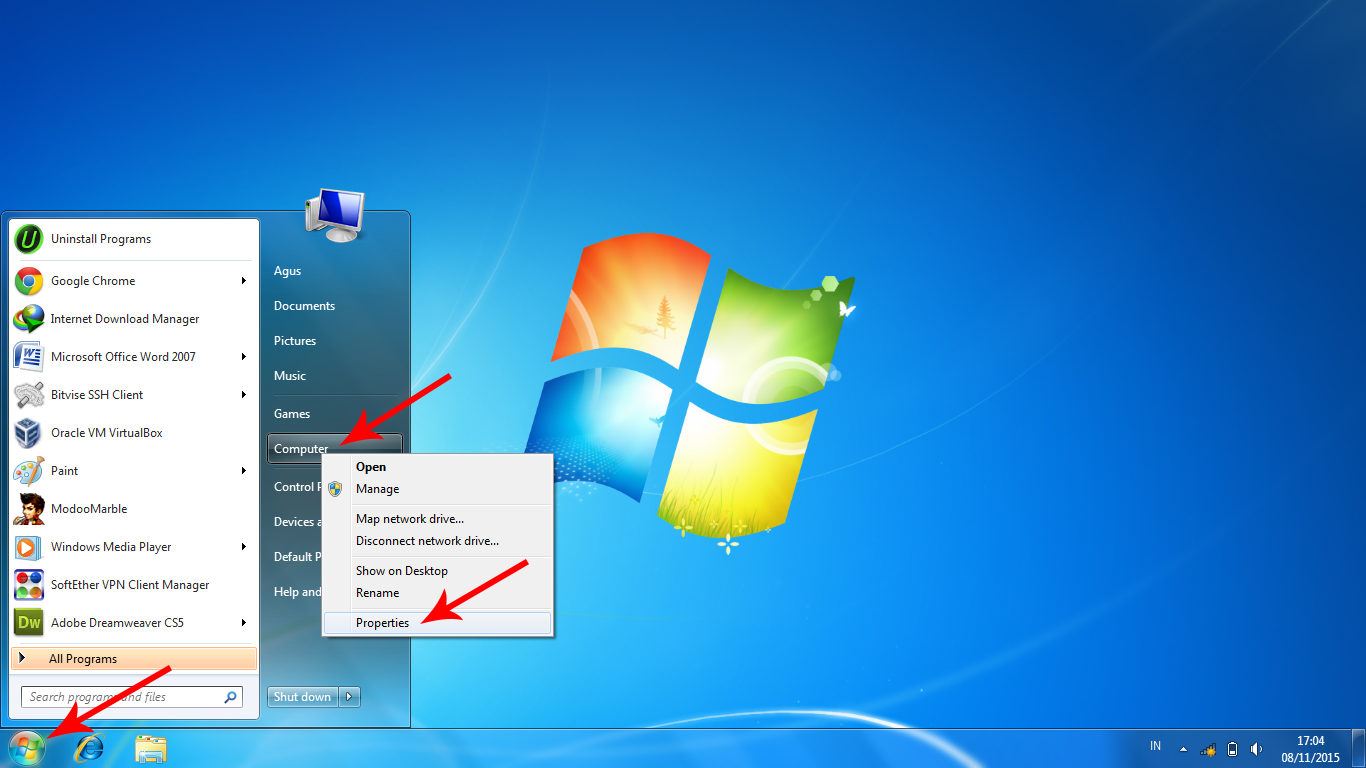This screenshot has height=768, width=1366.
Task: Show hidden tray icons
Action: (x=1182, y=748)
